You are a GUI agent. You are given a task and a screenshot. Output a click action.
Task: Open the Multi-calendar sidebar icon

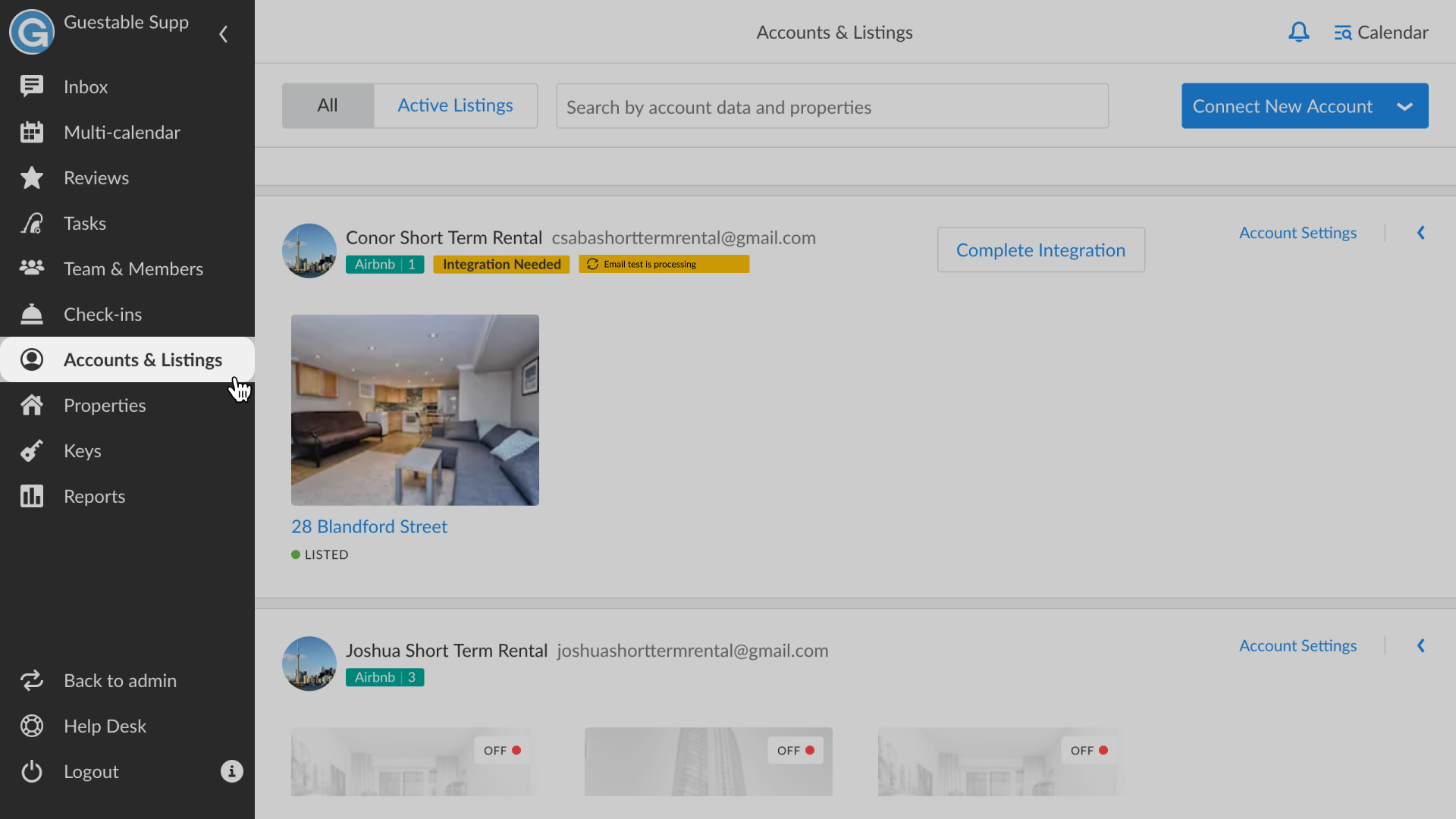click(x=32, y=132)
